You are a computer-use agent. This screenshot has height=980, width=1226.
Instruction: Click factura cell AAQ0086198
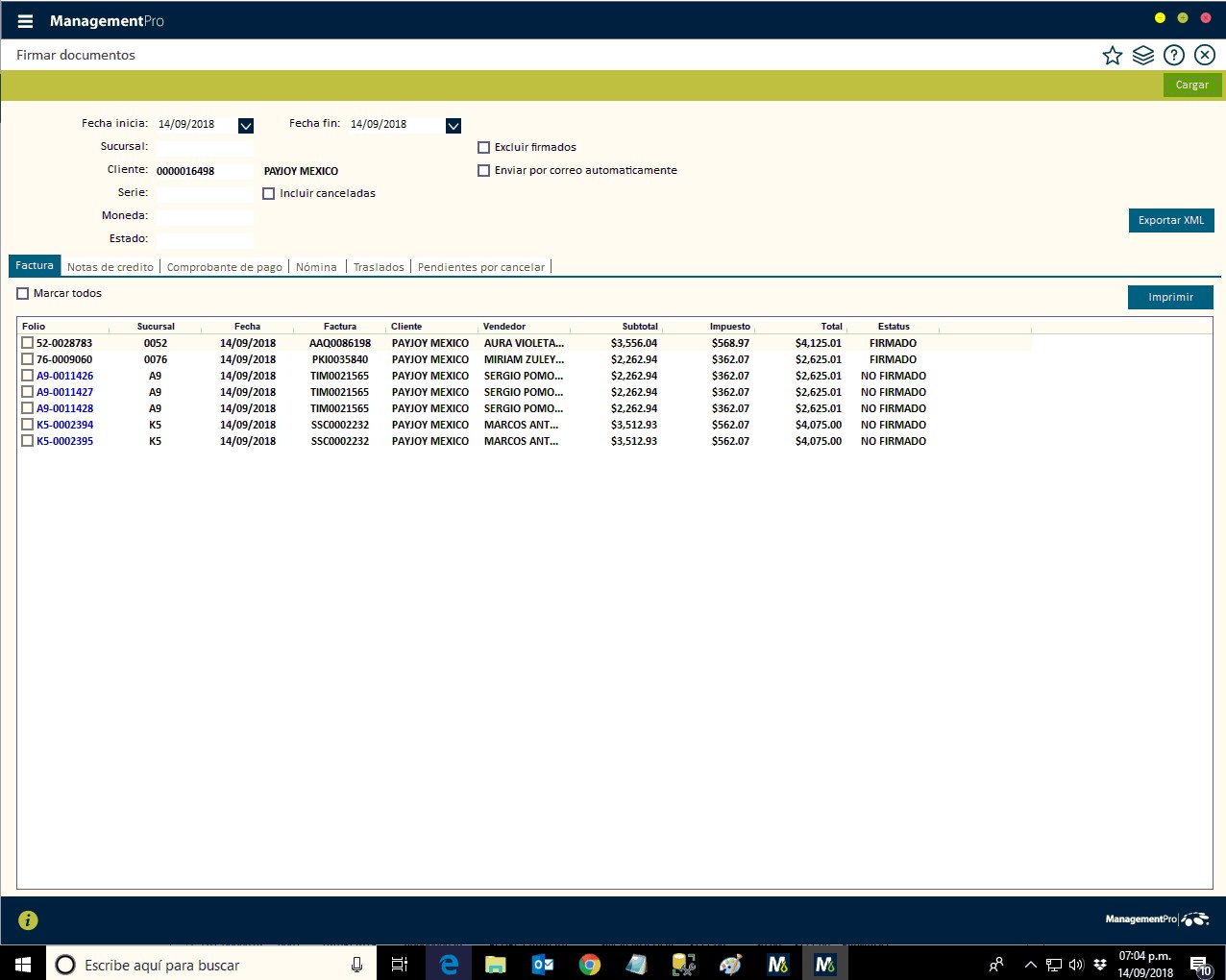pos(340,343)
